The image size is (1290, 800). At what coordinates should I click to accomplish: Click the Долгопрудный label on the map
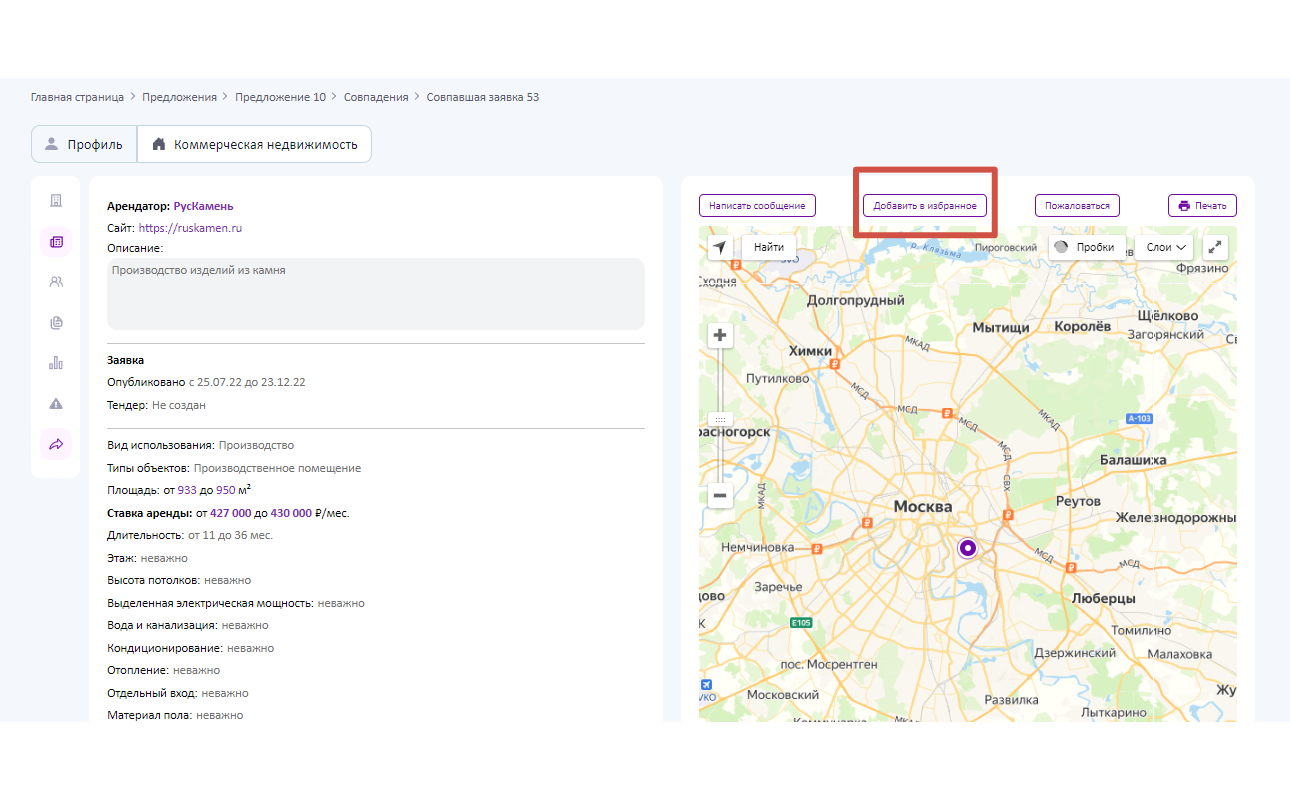pyautogui.click(x=855, y=299)
